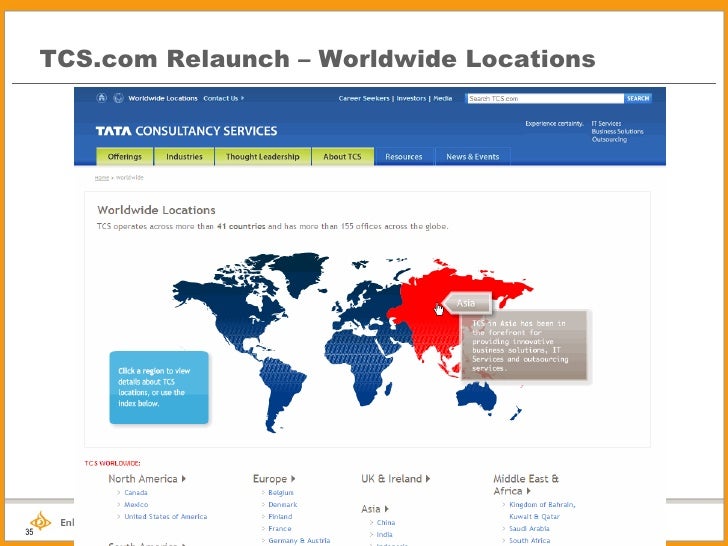Open Kingdom of Bahrain, Kuwait & Qatar link

(542, 511)
